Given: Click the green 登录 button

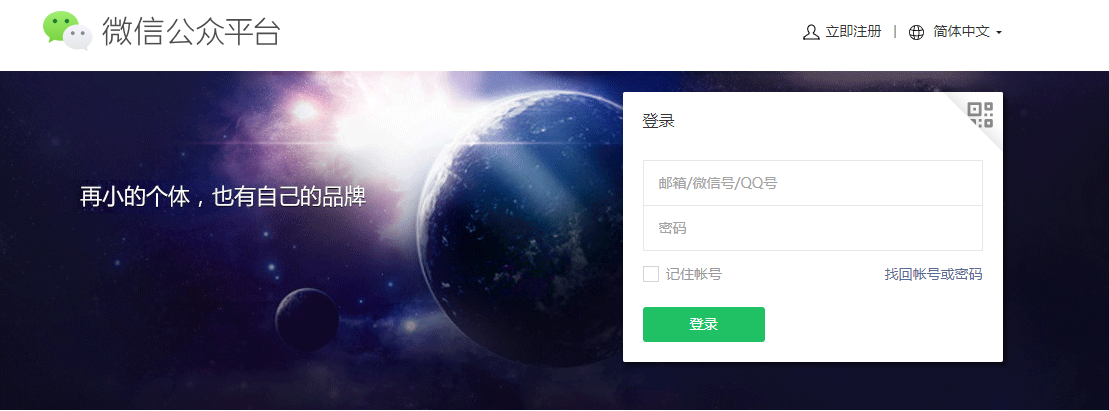Looking at the screenshot, I should [x=704, y=325].
